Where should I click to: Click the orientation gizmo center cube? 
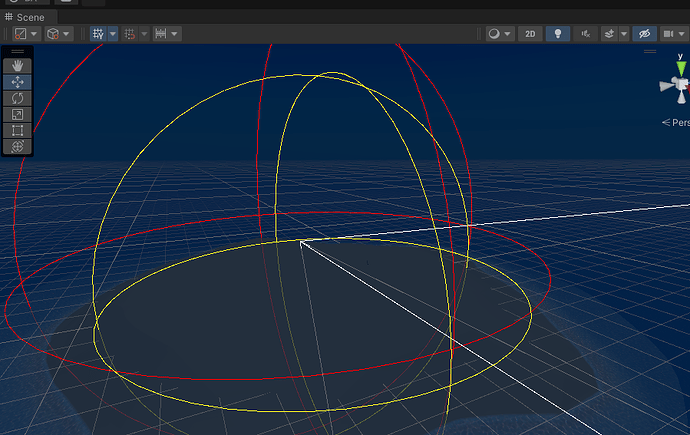click(682, 84)
